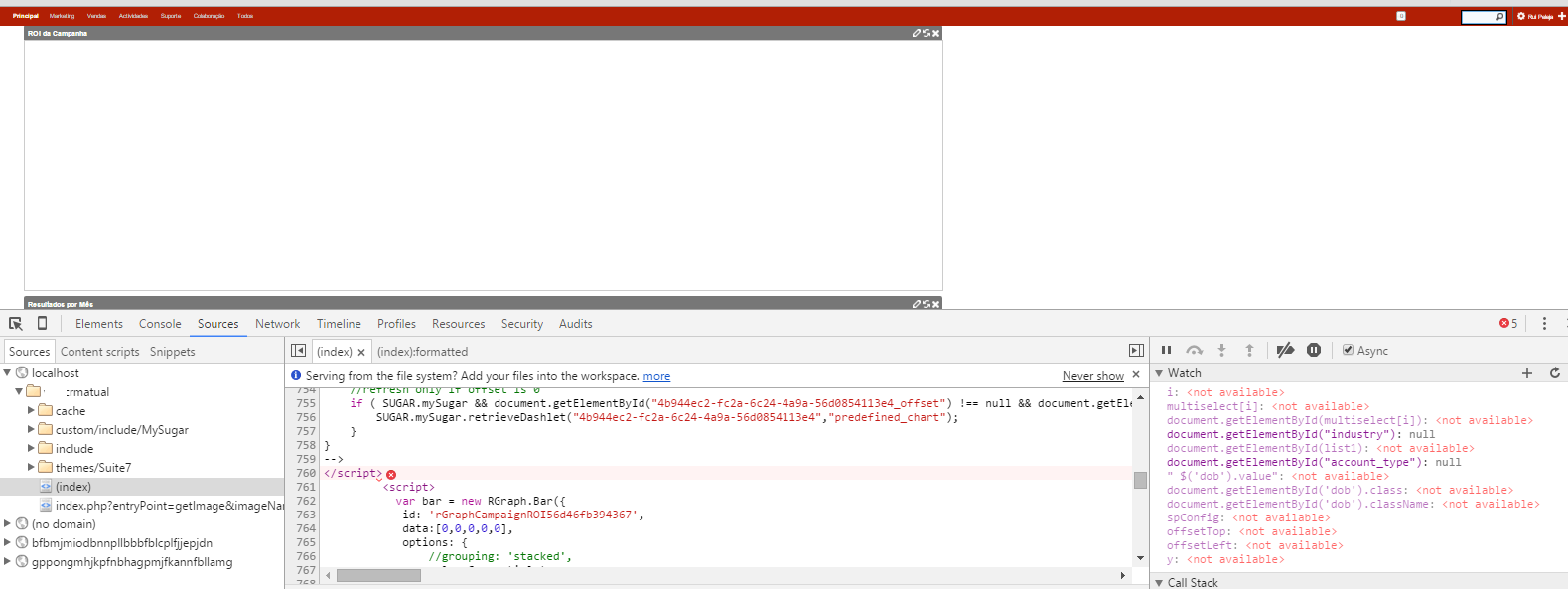This screenshot has width=1568, height=589.
Task: Expand the themes/Suite7 folder
Action: (31, 467)
